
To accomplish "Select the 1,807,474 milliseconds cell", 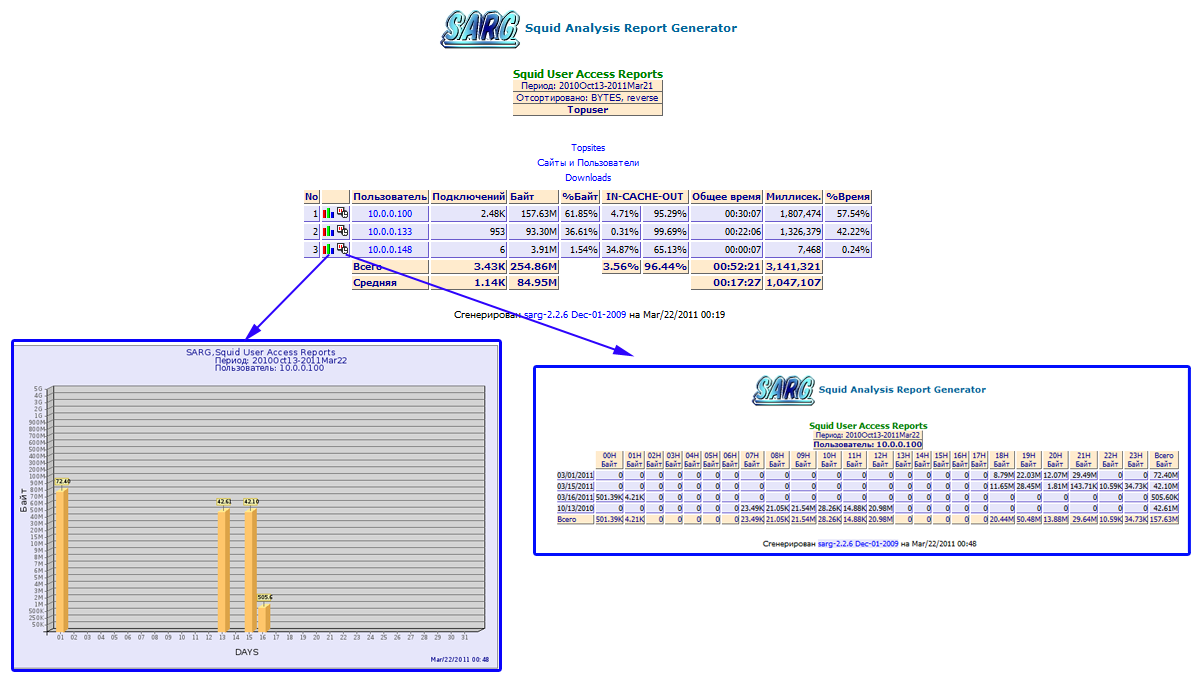I will (794, 214).
